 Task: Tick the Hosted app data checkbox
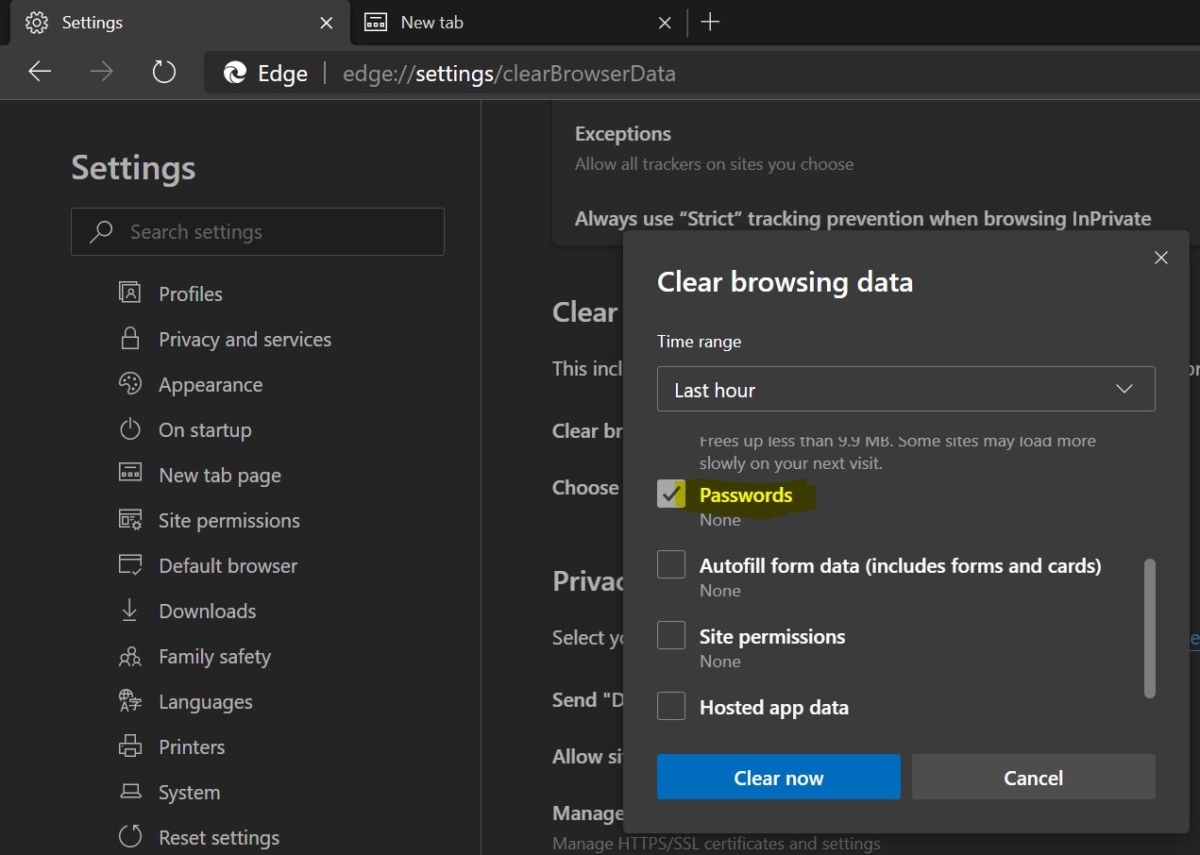[671, 706]
